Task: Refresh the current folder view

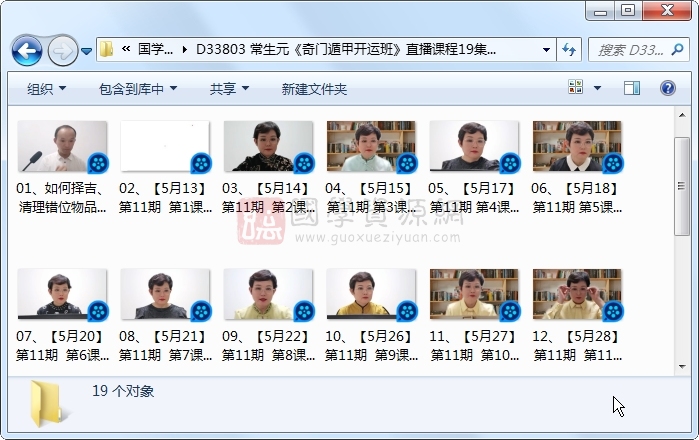Action: [569, 49]
